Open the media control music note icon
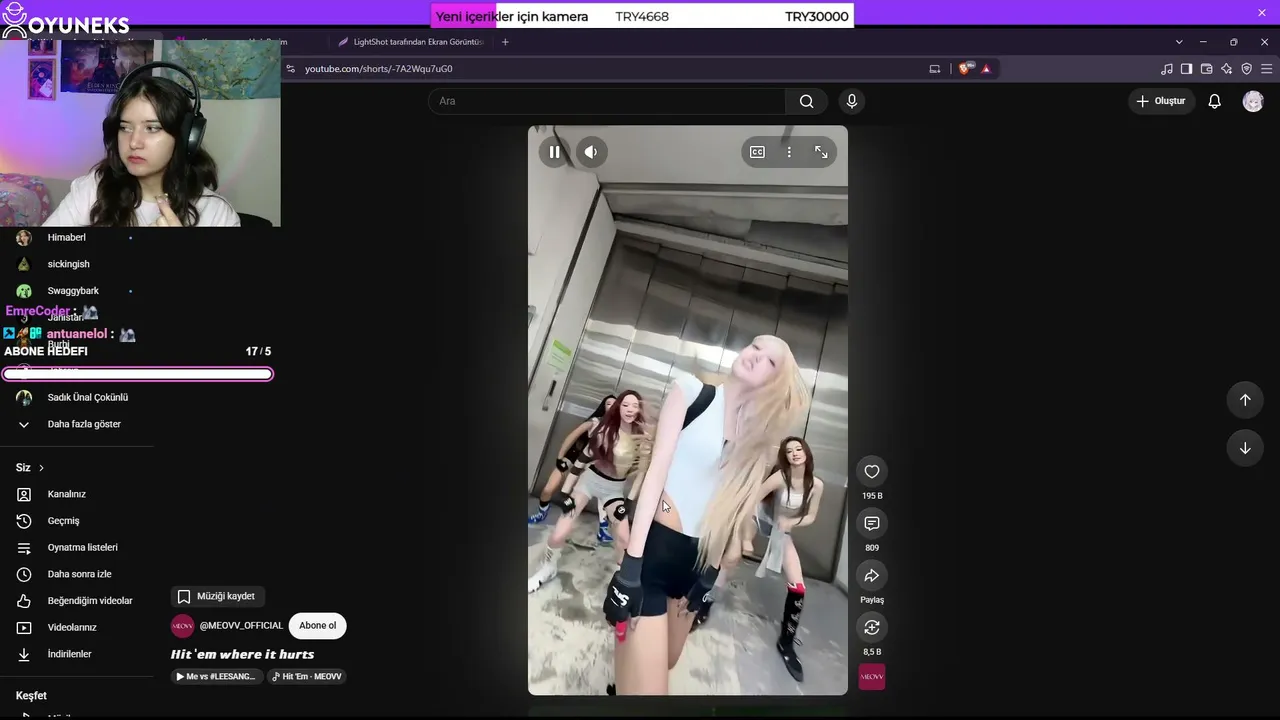Viewport: 1280px width, 720px height. click(1166, 69)
